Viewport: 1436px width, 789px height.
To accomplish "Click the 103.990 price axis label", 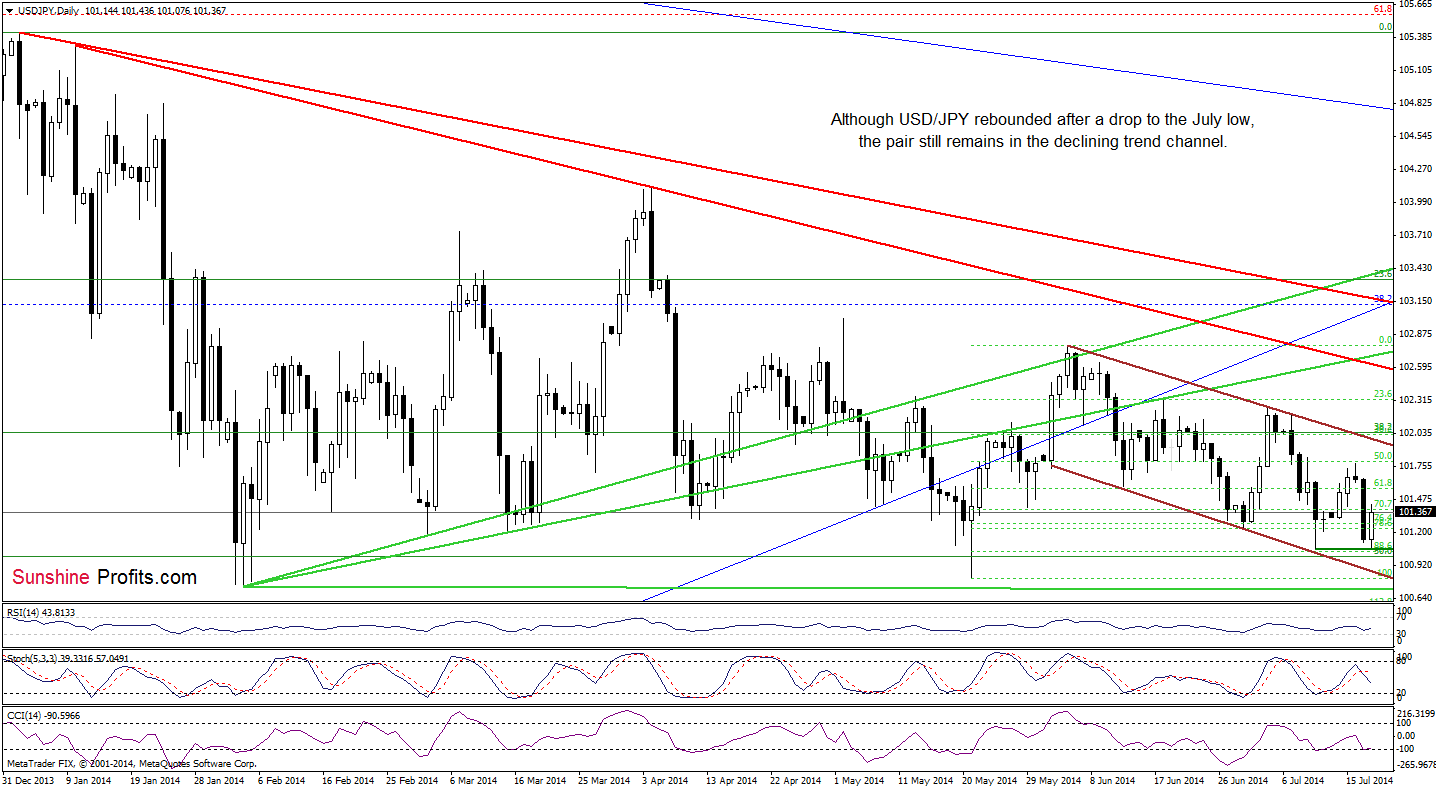I will [1414, 202].
